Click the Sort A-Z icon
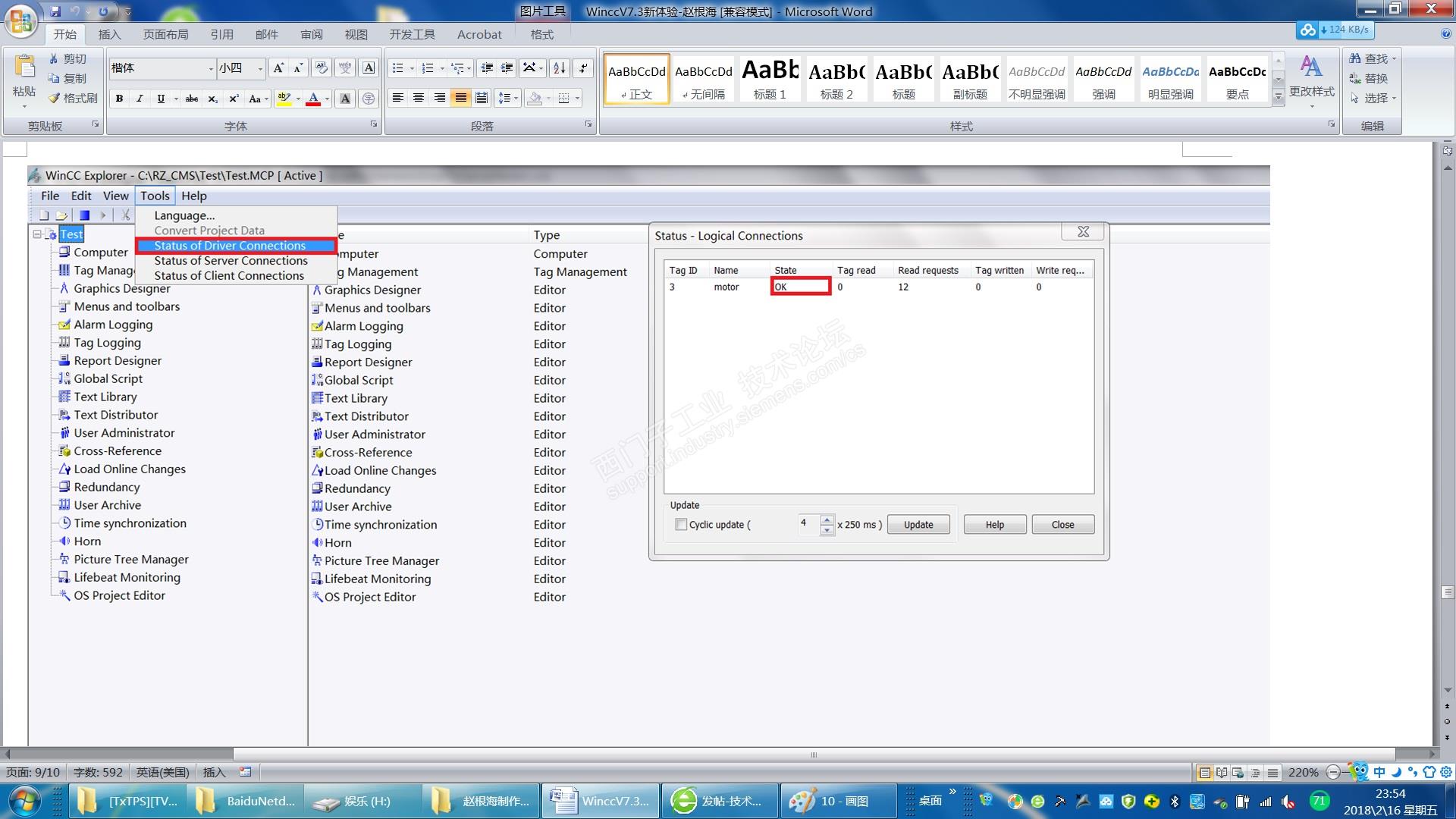Viewport: 1456px width, 819px height. [559, 68]
